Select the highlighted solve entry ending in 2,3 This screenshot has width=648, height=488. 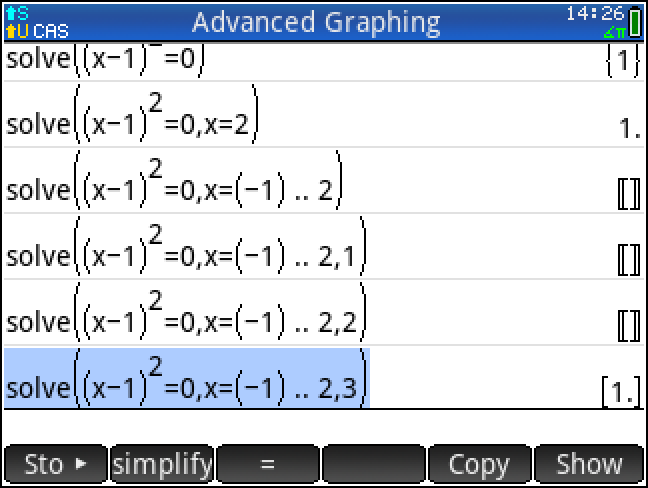coord(187,378)
